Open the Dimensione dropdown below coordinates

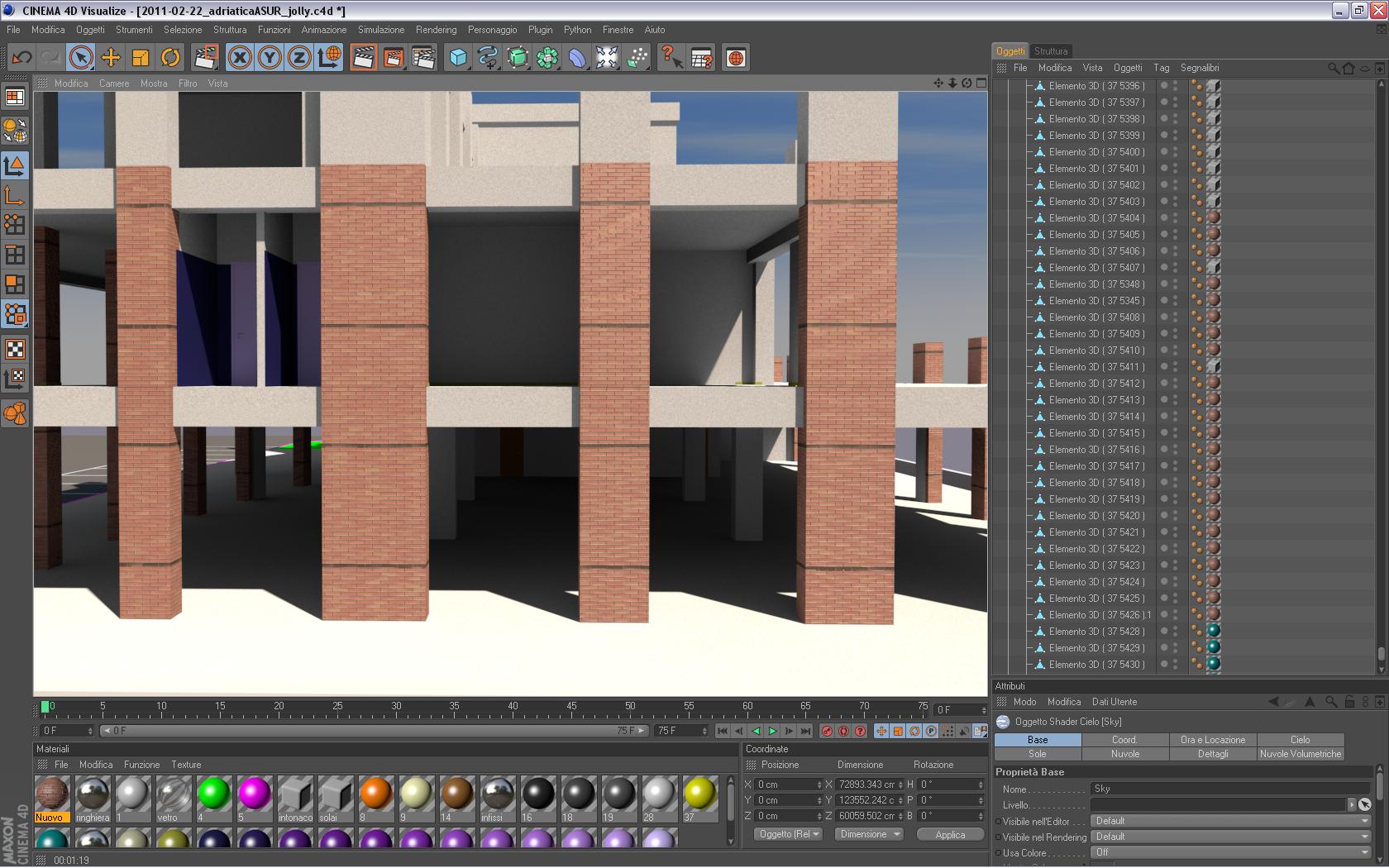click(869, 835)
